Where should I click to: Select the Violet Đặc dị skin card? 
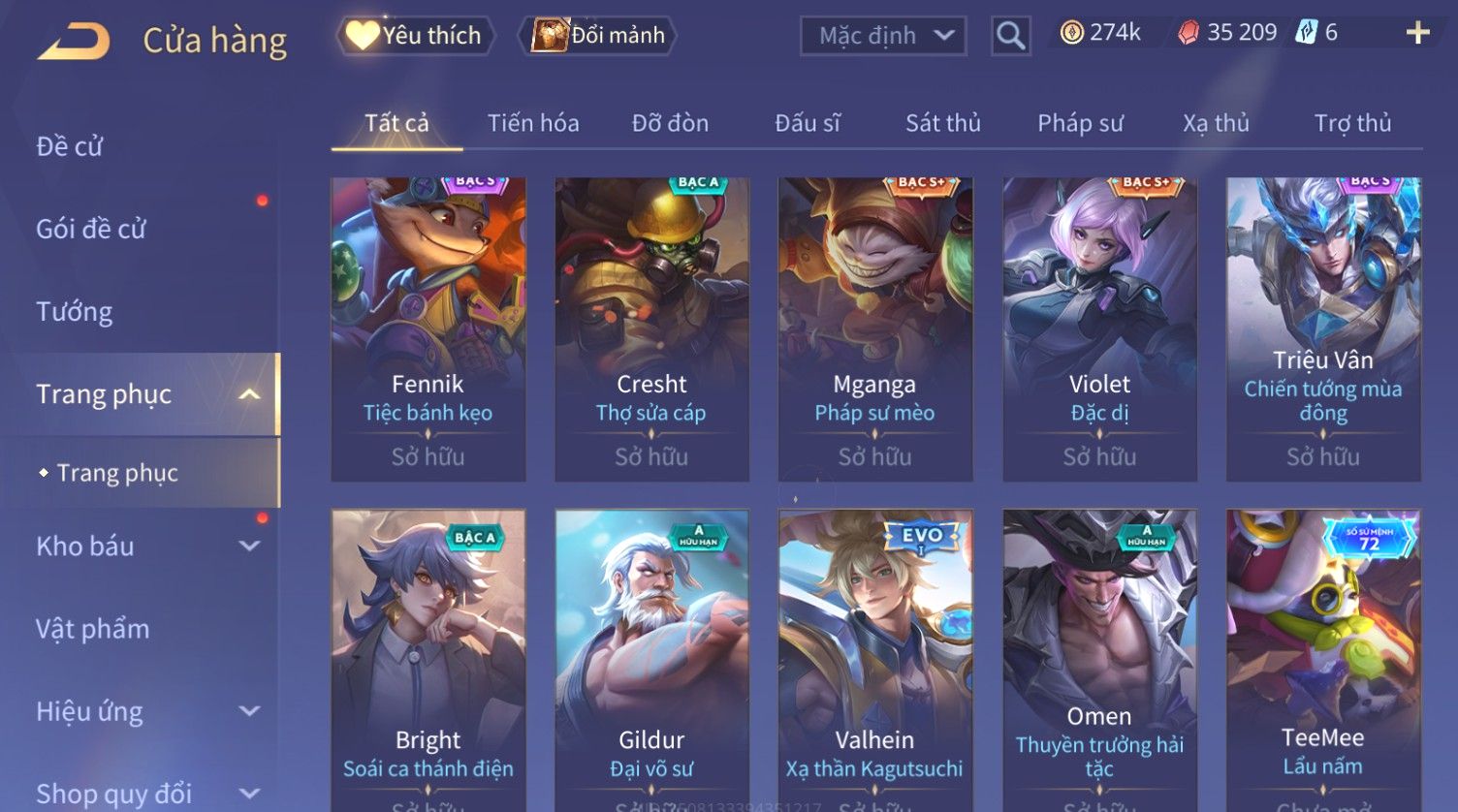click(1099, 329)
